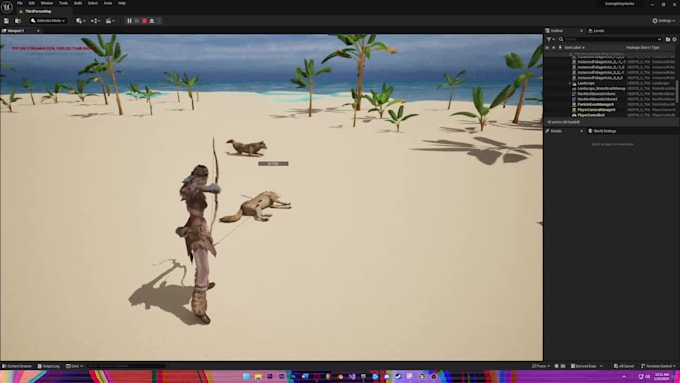Open the Tools menu

(63, 3)
